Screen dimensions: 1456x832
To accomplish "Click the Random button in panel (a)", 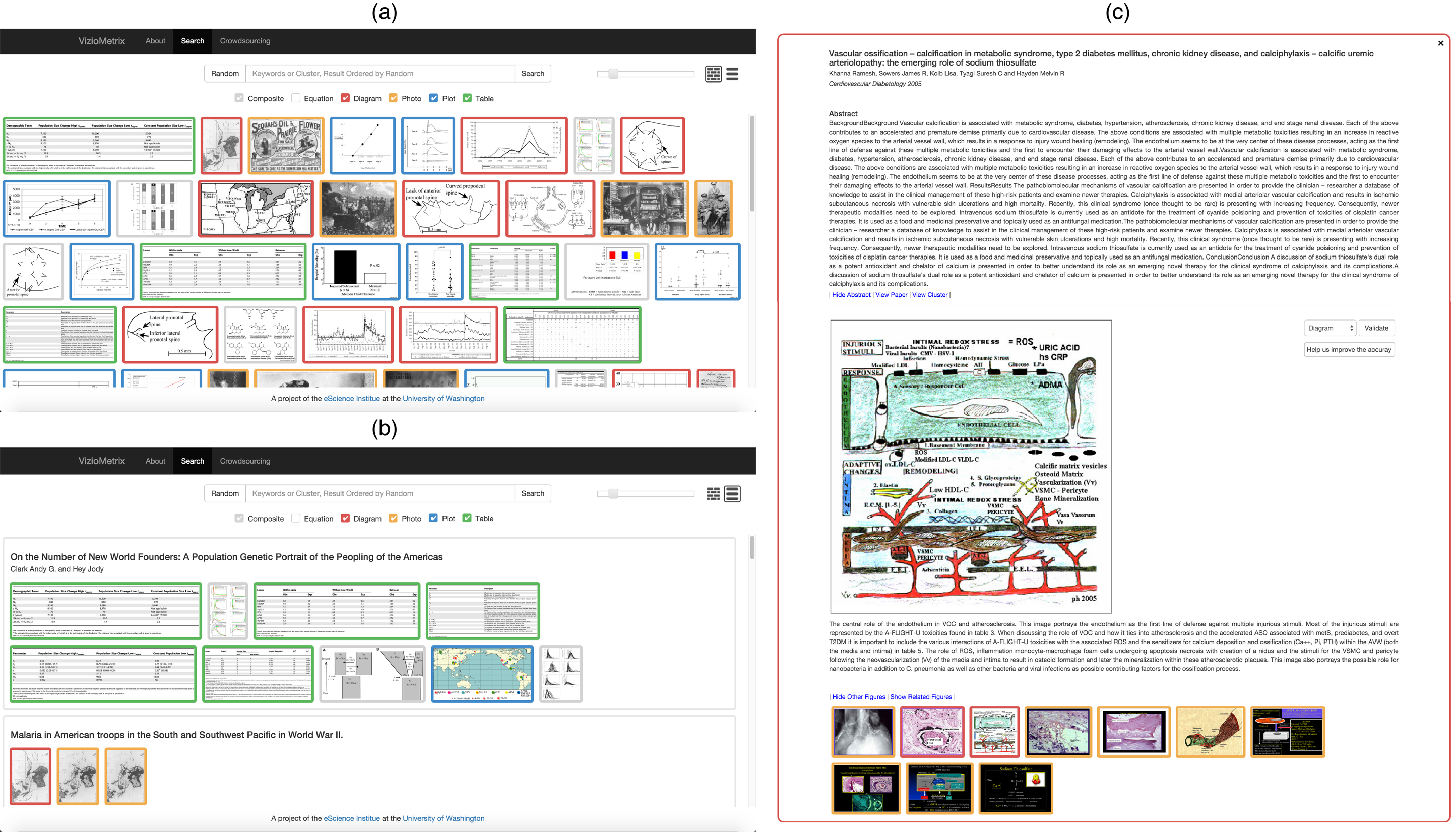I will coord(225,74).
